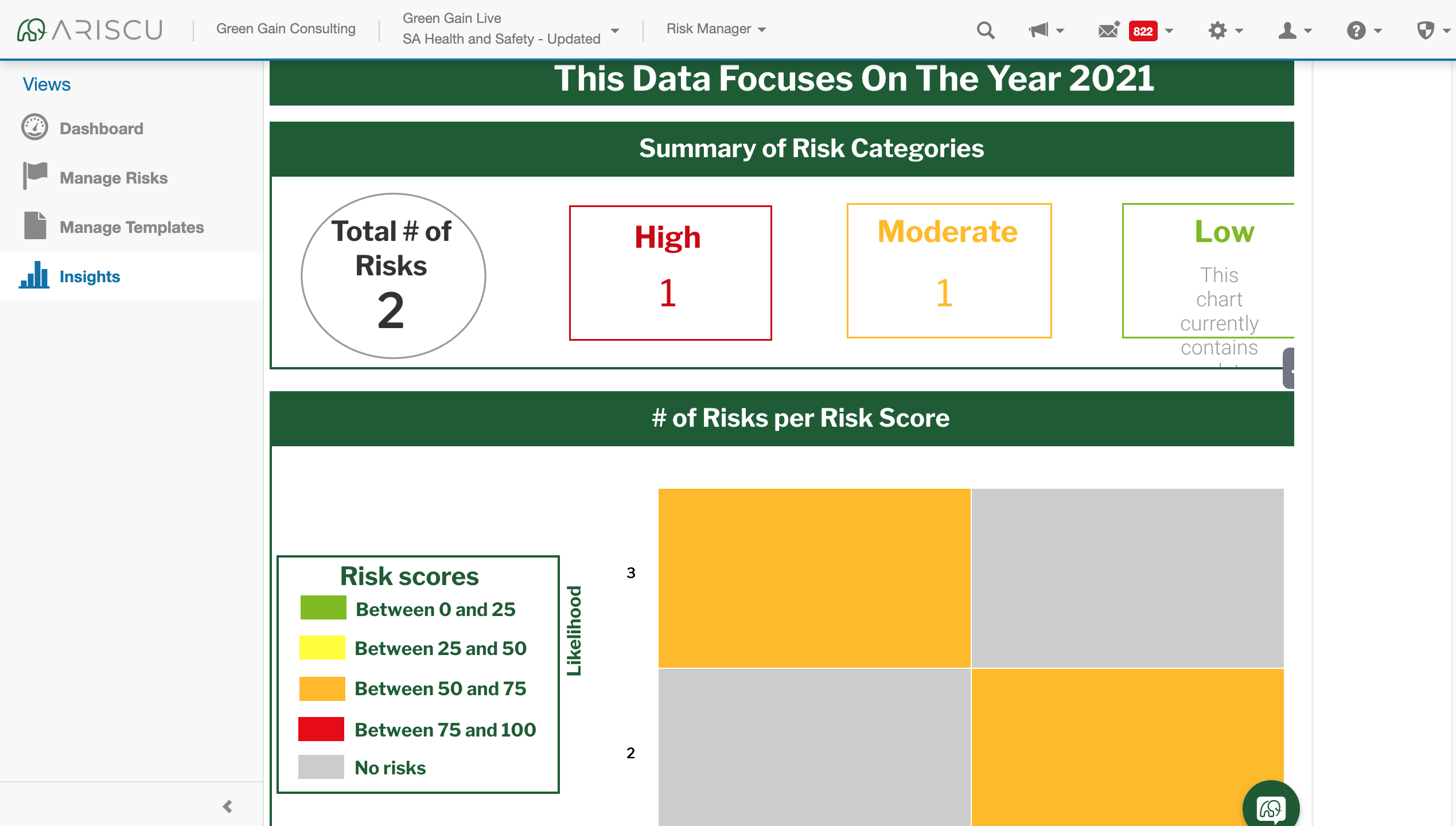
Task: Open the elephant chat widget button
Action: pyautogui.click(x=1271, y=809)
